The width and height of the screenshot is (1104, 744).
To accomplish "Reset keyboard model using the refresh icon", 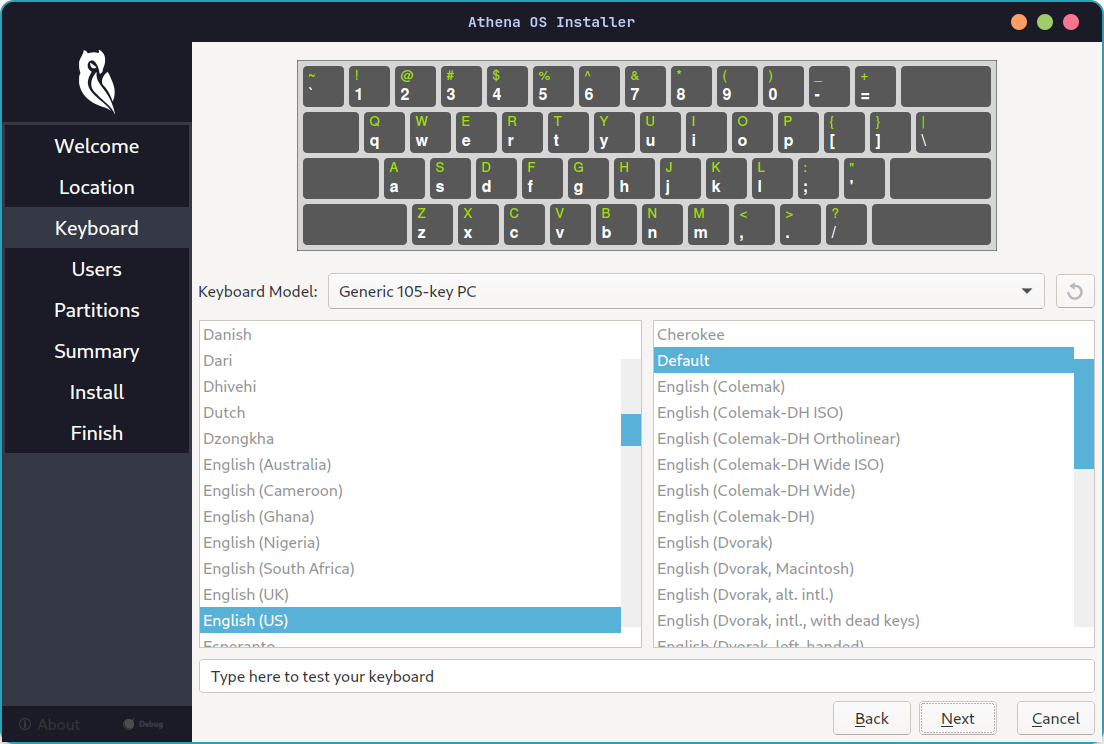I will click(x=1075, y=291).
